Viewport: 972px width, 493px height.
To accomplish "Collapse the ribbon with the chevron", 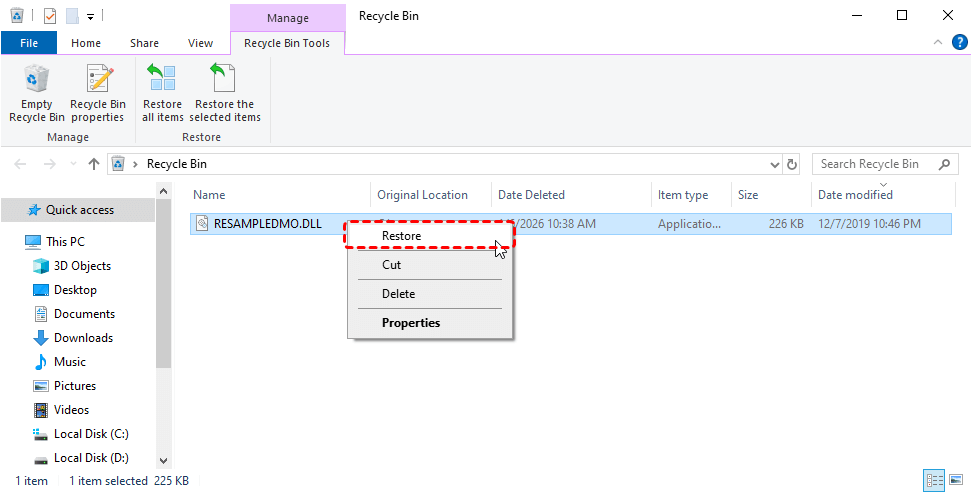I will pos(937,43).
